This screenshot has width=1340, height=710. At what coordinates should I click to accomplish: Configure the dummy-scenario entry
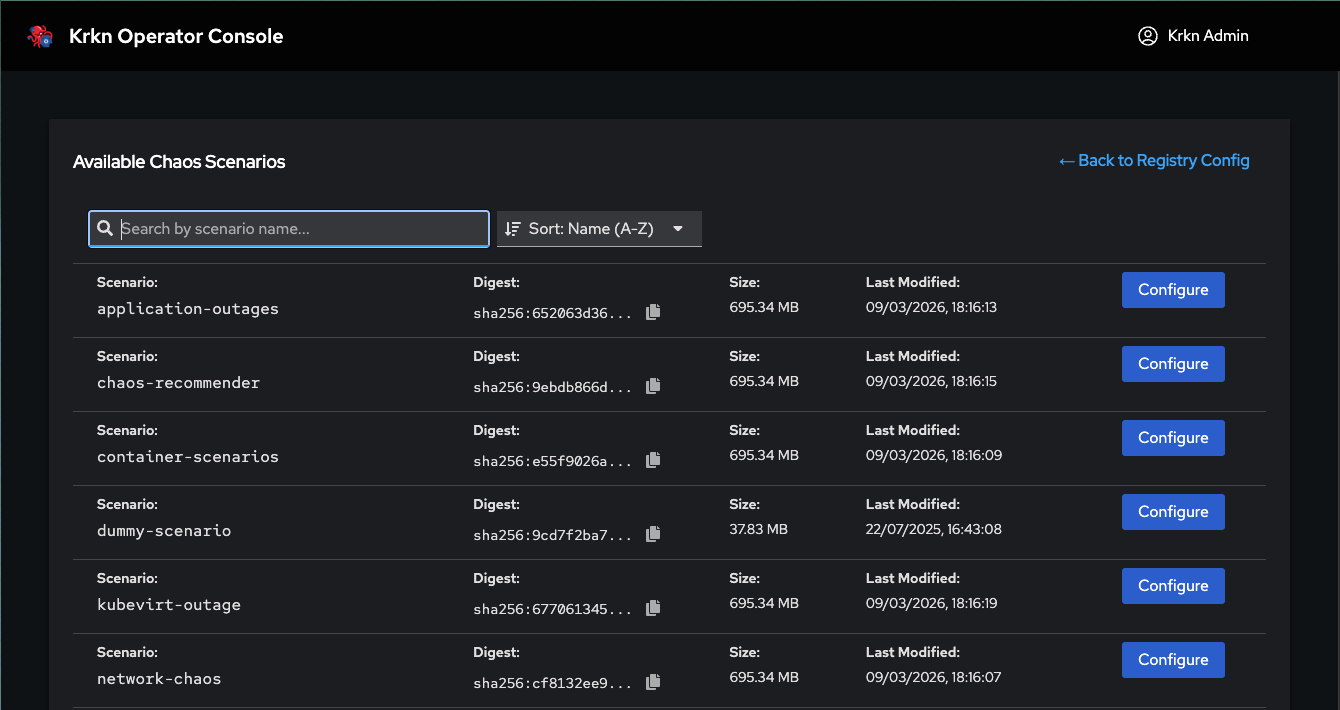[x=1173, y=512]
